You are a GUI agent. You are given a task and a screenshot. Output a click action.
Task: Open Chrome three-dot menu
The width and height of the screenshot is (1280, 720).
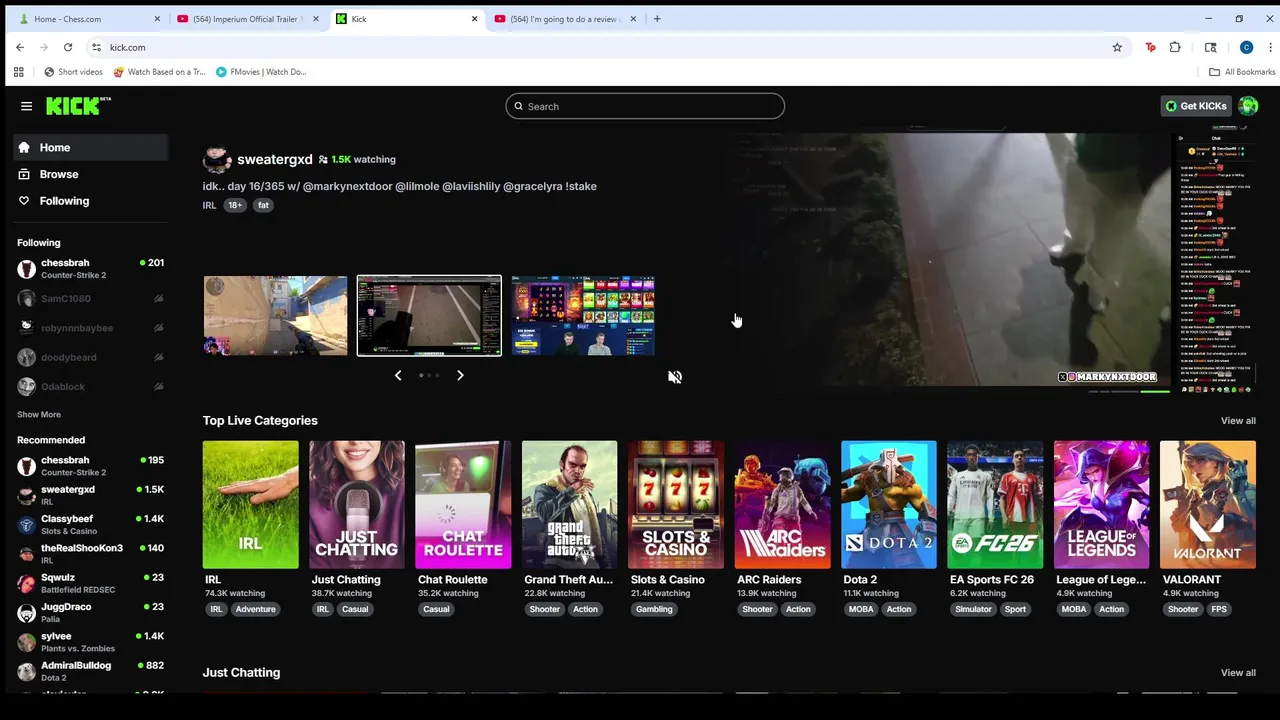(1270, 47)
